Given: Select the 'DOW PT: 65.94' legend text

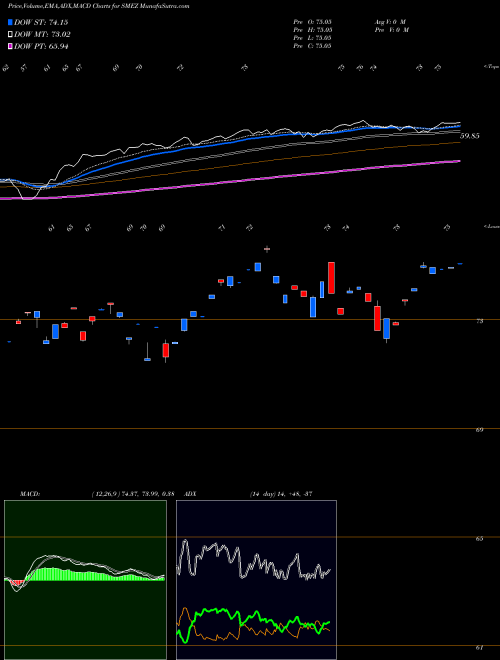Looking at the screenshot, I should point(41,46).
